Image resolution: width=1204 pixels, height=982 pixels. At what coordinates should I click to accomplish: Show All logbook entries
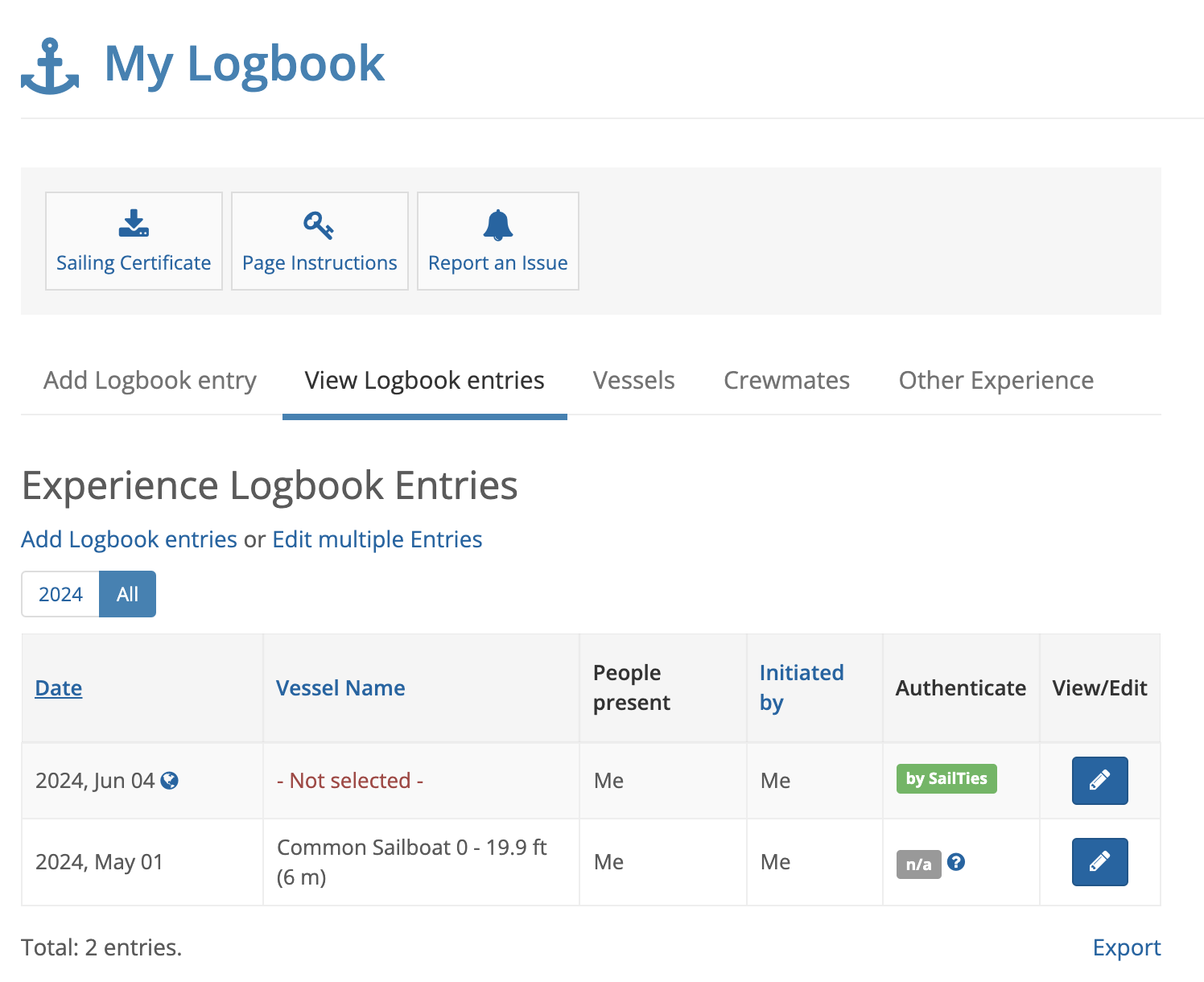tap(127, 594)
